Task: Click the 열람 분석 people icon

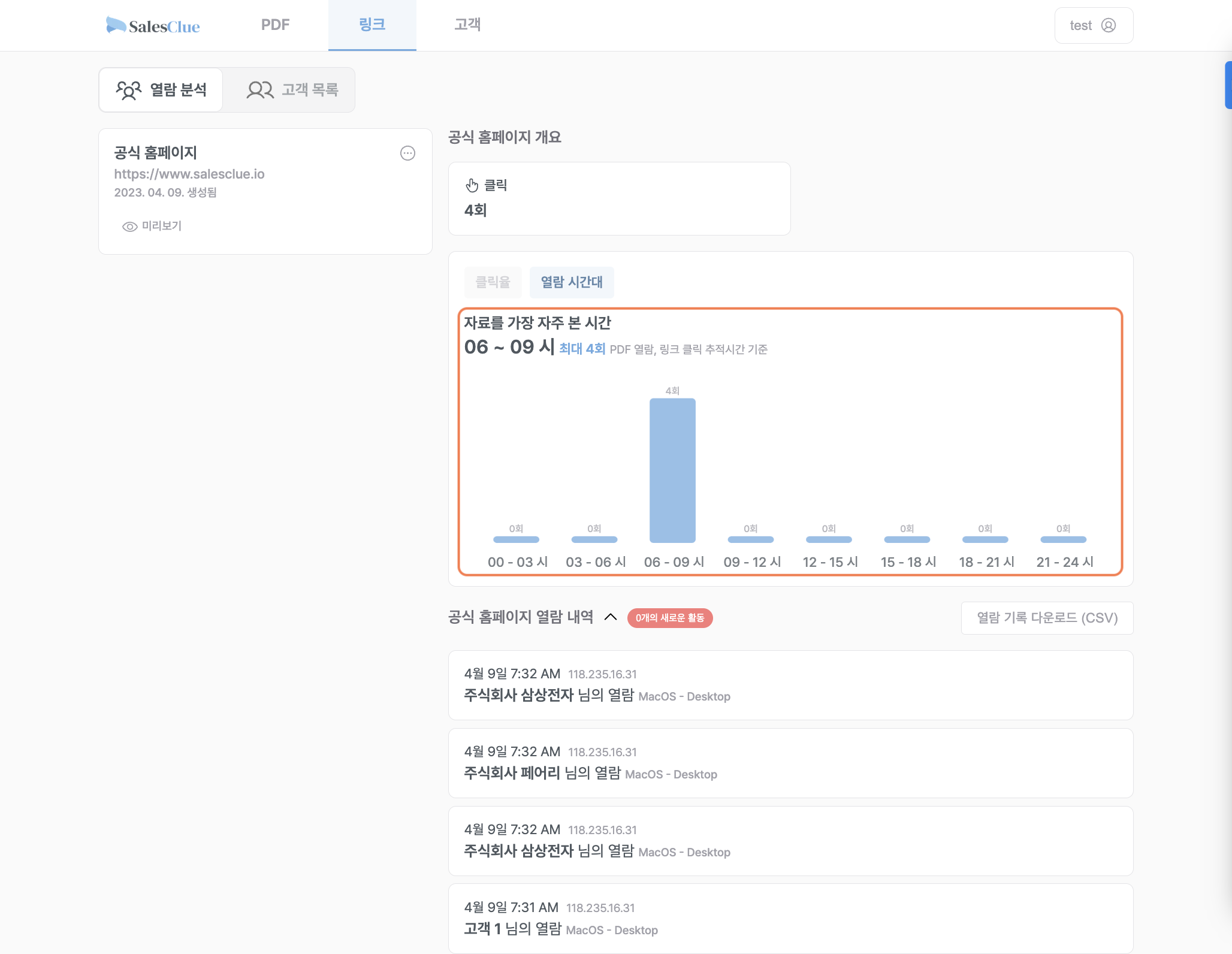Action: 128,90
